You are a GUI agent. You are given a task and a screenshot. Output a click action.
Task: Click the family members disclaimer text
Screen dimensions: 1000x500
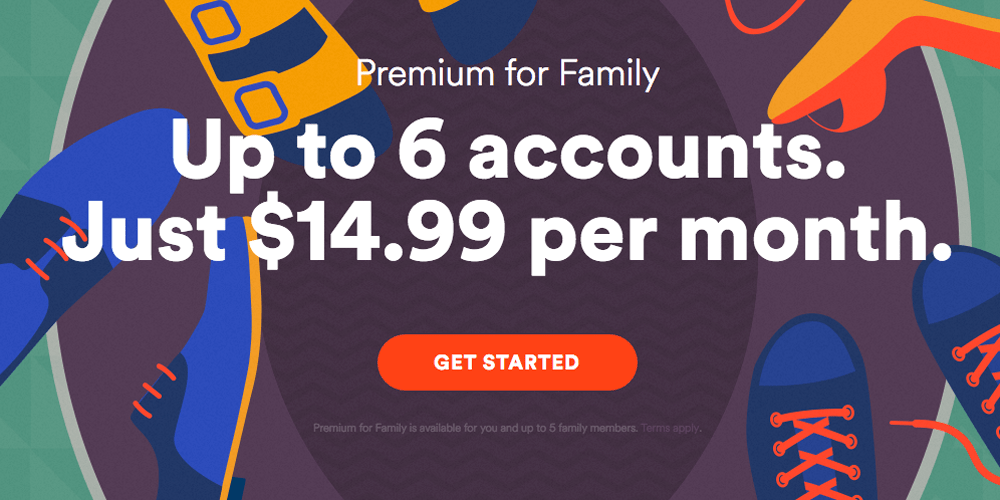[475, 428]
